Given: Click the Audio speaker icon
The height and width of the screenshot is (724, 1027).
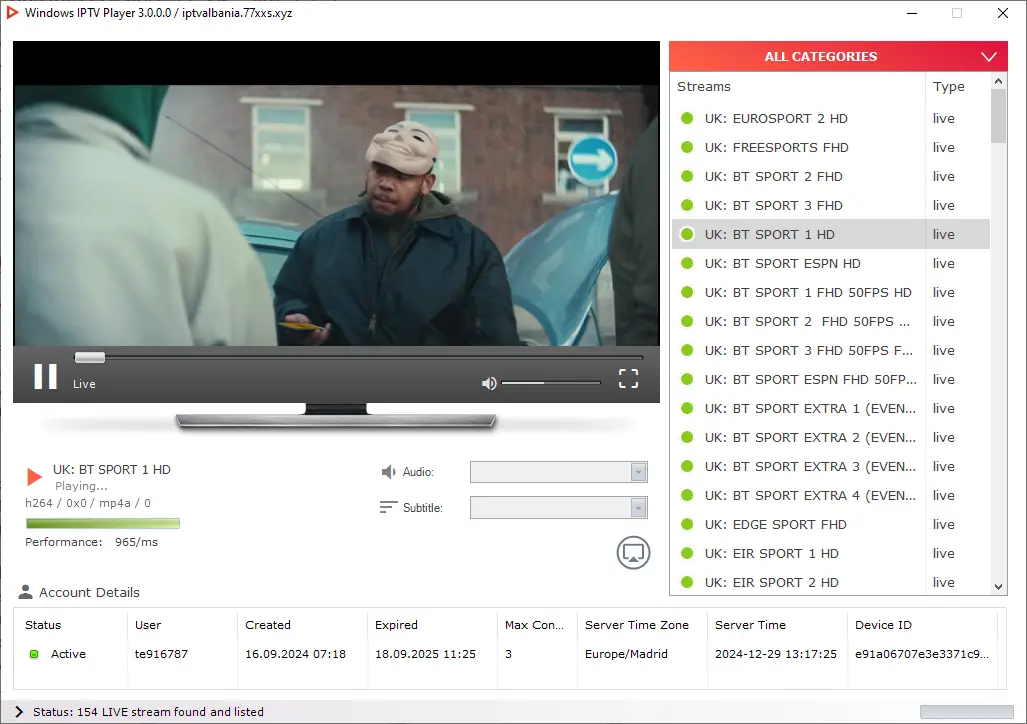Looking at the screenshot, I should [388, 472].
